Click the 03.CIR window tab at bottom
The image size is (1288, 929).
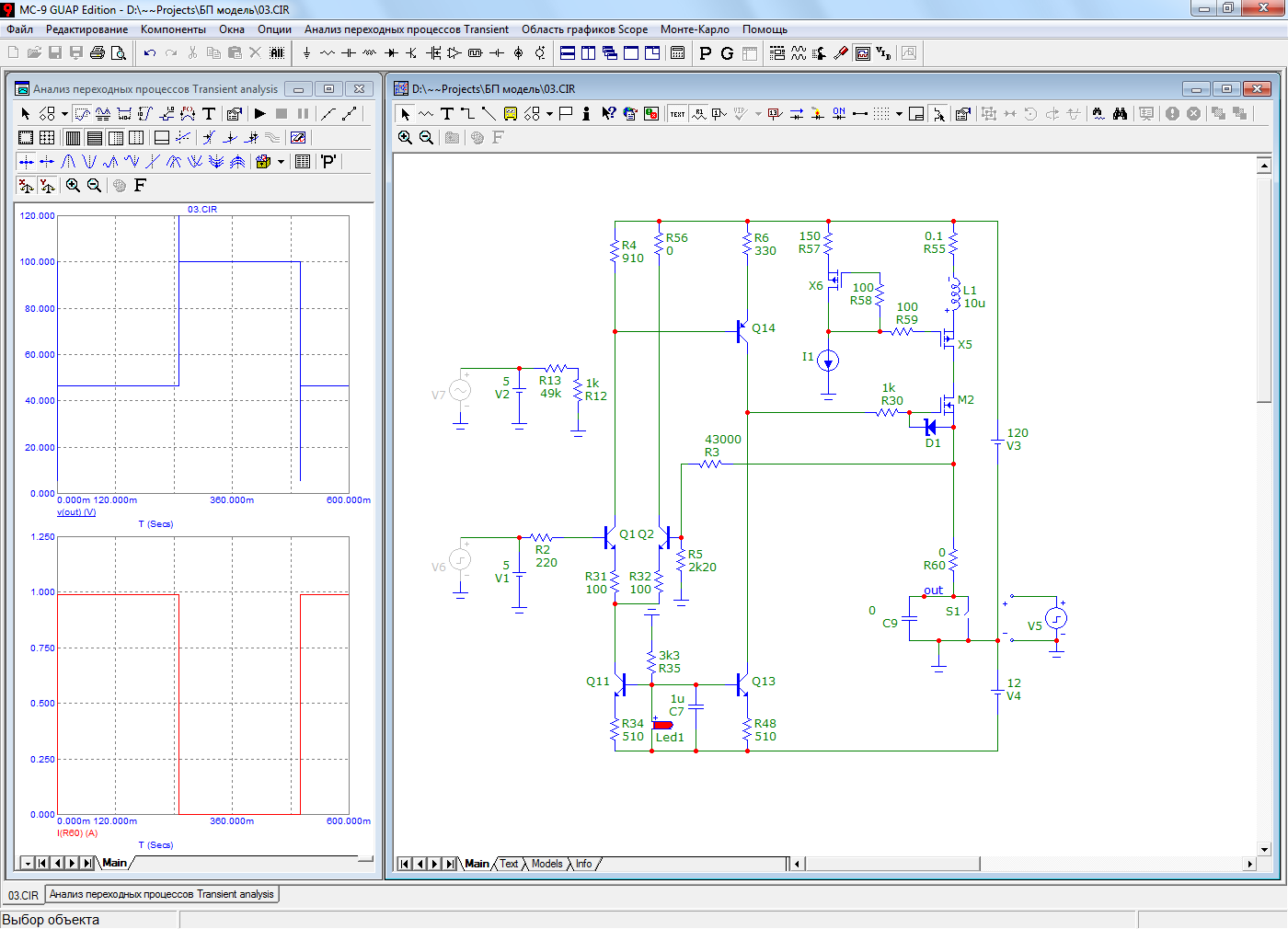click(x=23, y=895)
